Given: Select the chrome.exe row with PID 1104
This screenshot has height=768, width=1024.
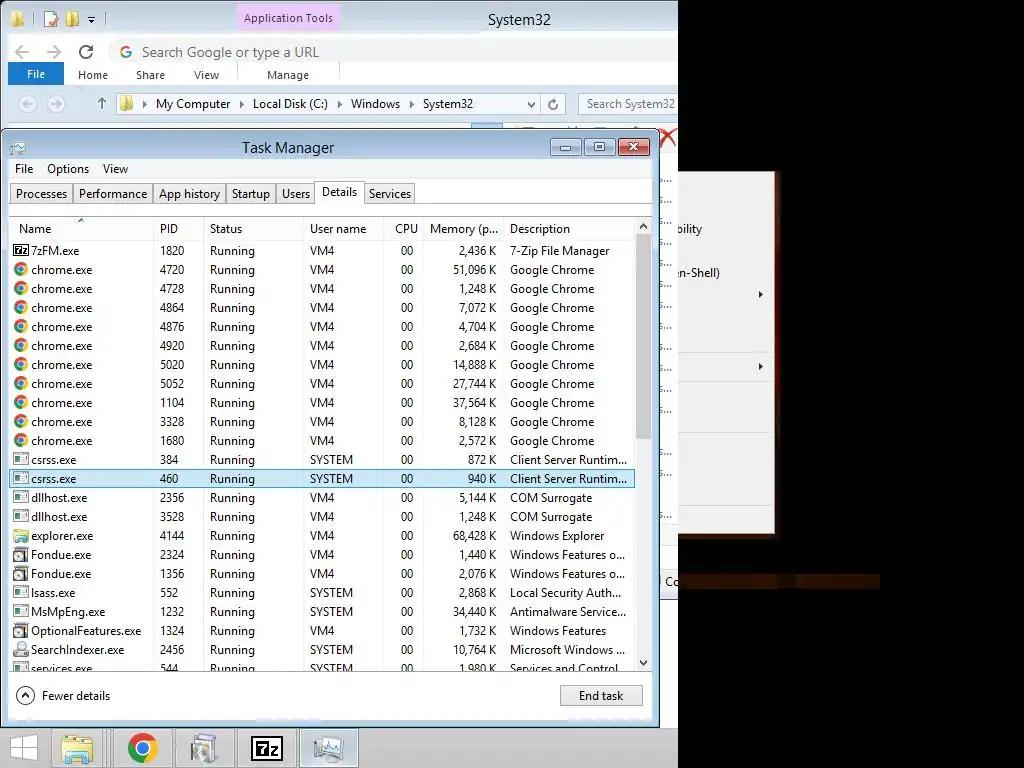Looking at the screenshot, I should click(322, 402).
